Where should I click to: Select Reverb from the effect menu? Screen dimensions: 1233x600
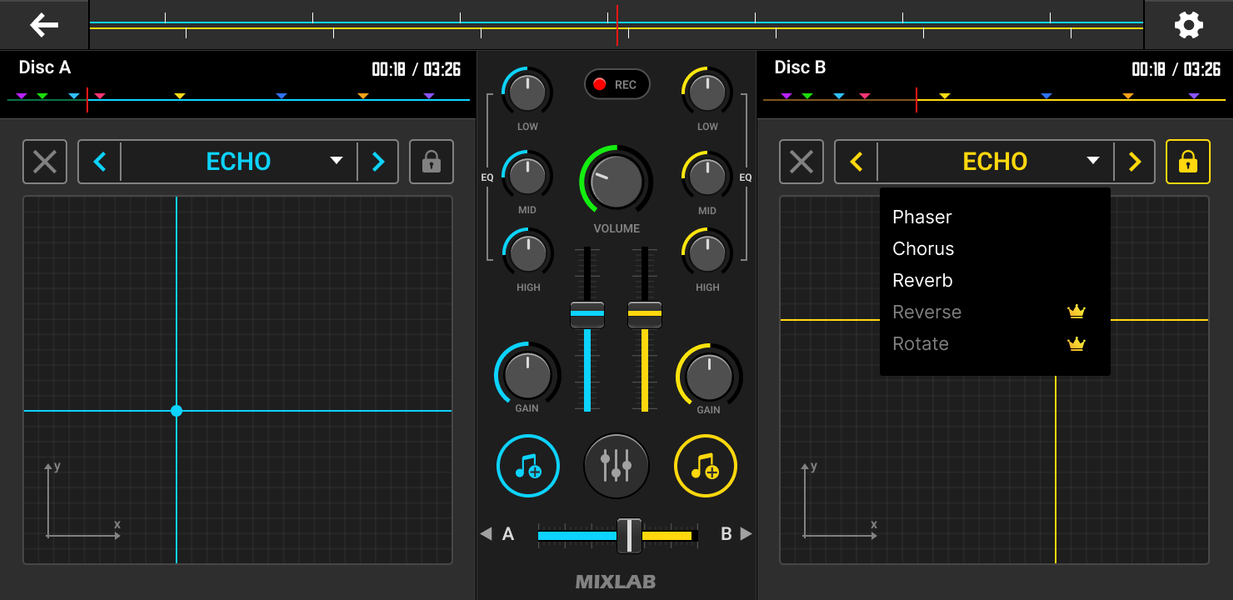pyautogui.click(x=922, y=280)
